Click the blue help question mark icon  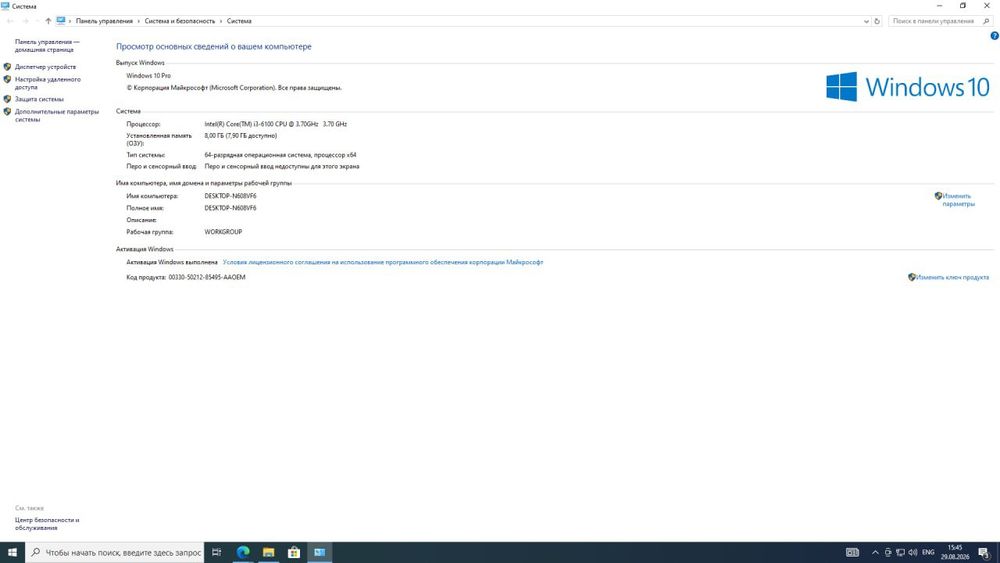pos(994,36)
